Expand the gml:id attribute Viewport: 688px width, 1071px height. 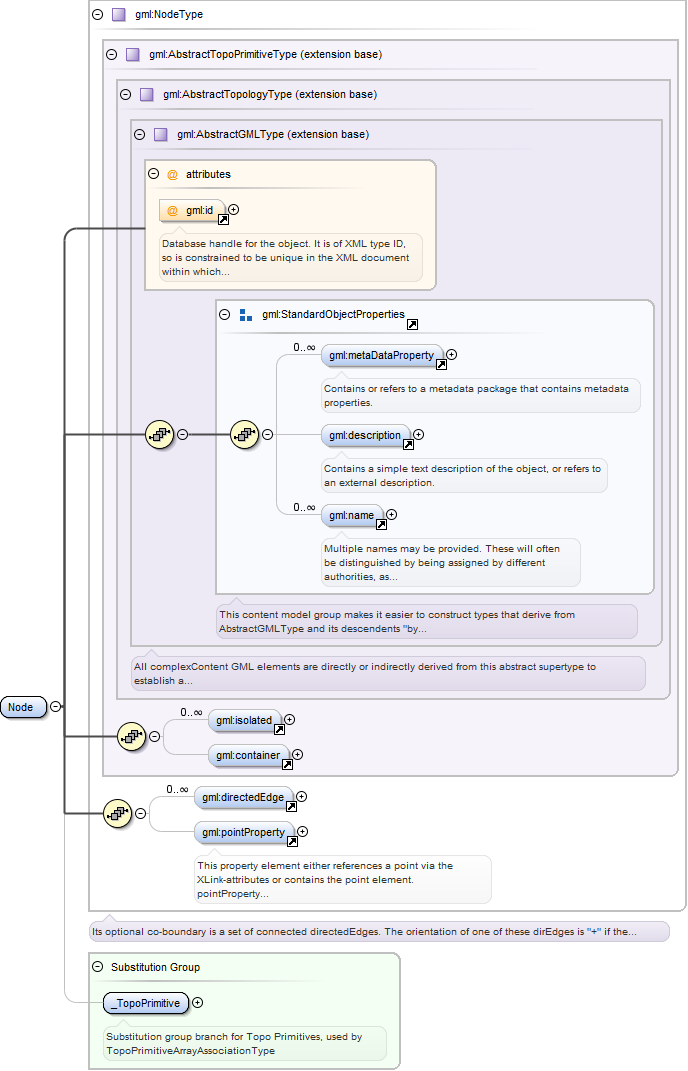[x=234, y=210]
